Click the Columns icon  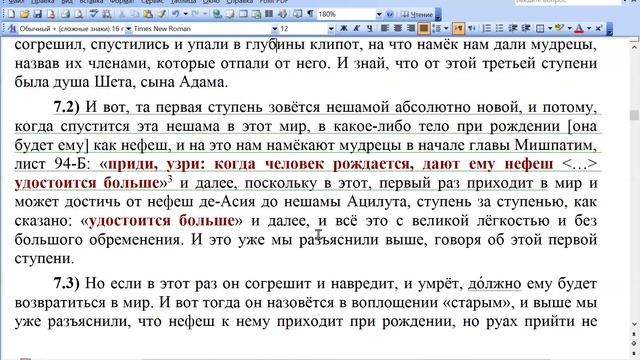coord(269,14)
